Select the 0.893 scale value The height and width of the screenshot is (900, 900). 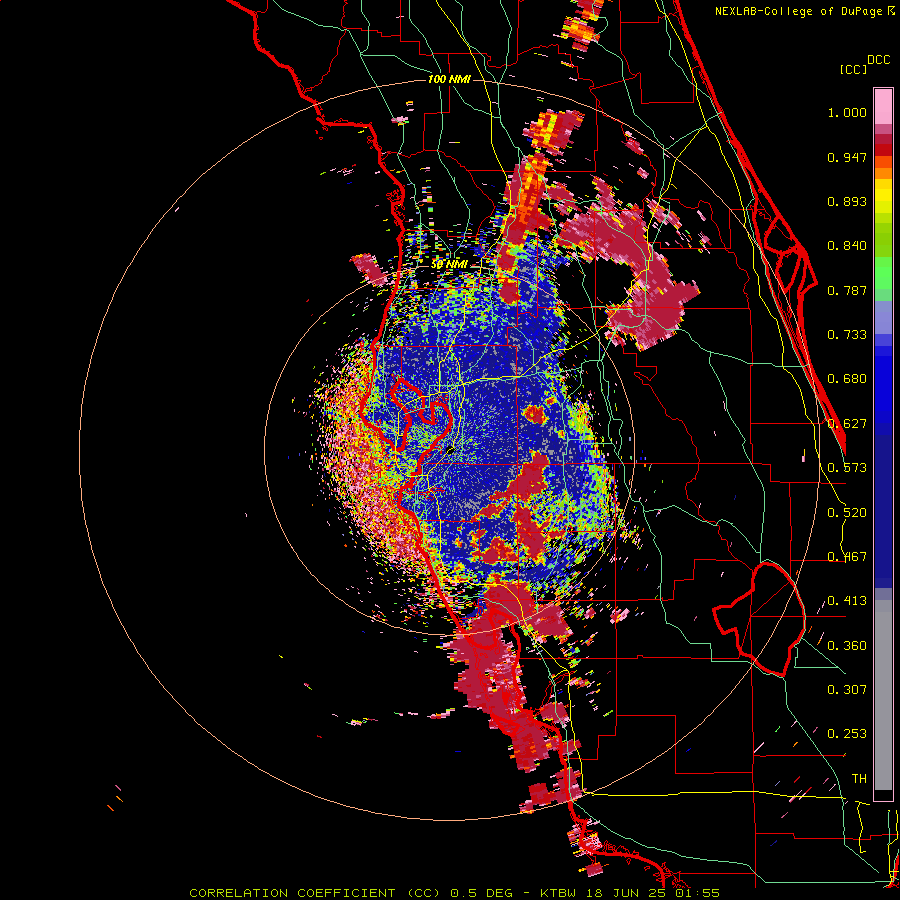coord(847,201)
